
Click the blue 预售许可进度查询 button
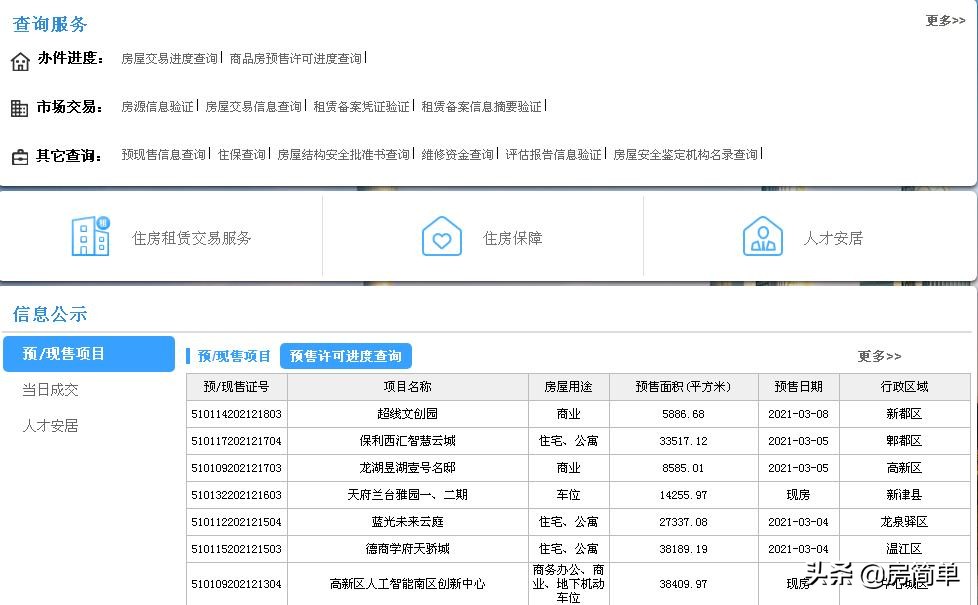click(x=347, y=356)
